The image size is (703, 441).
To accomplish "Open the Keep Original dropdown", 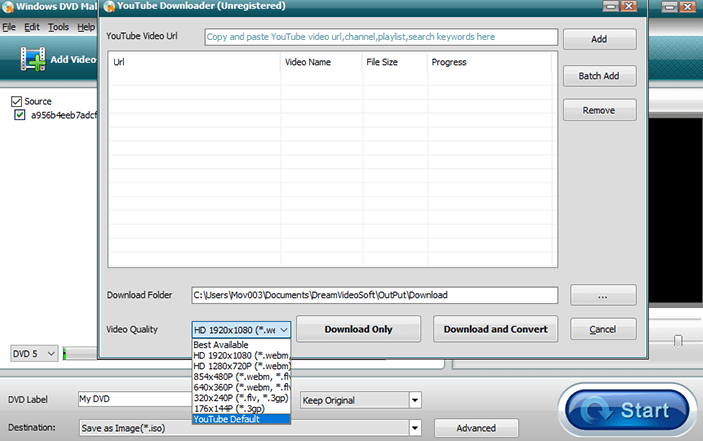I will pos(361,400).
